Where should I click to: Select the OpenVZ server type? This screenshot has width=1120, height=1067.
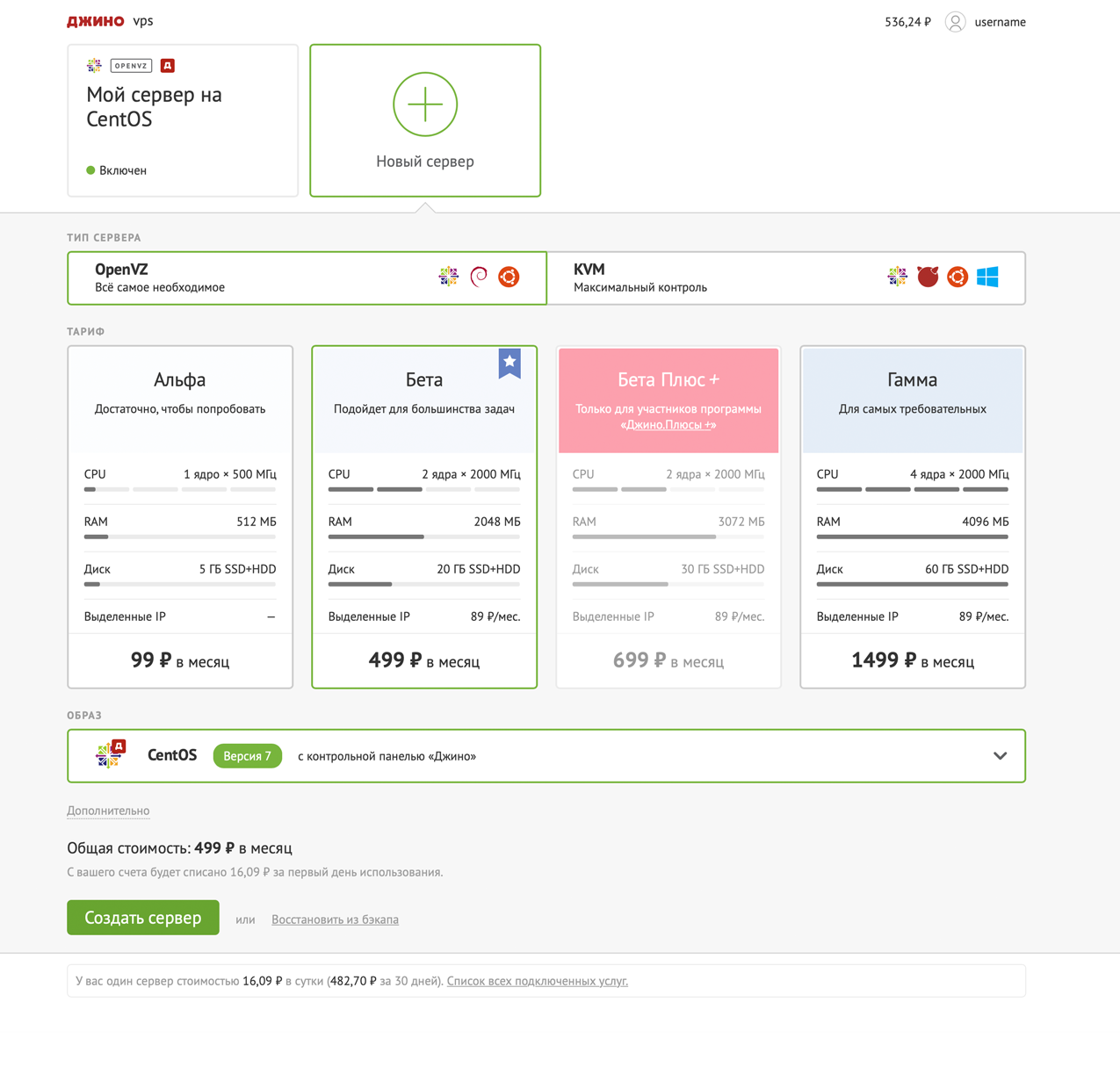click(x=307, y=278)
